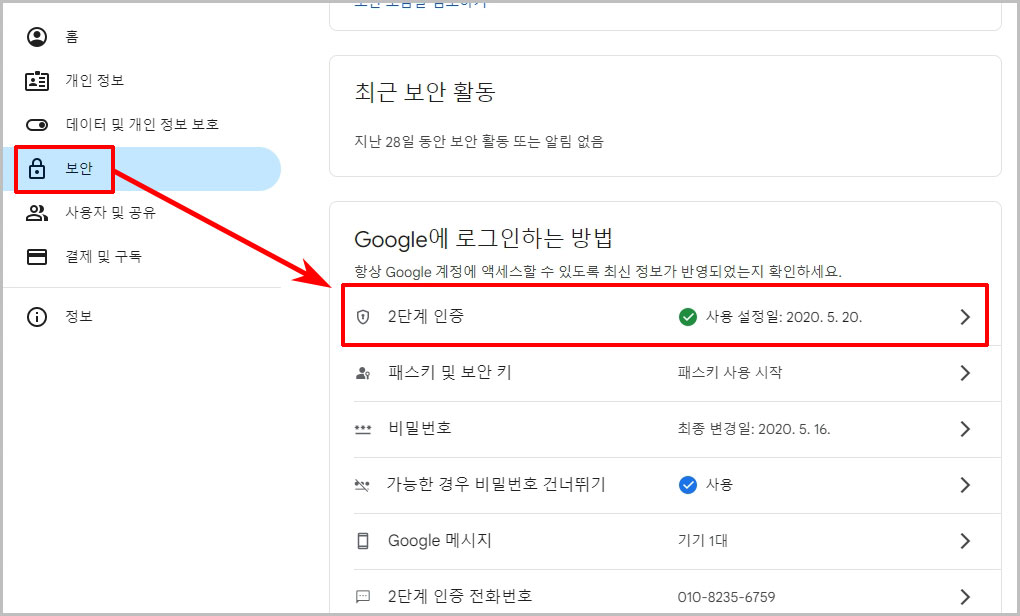Click the ID card icon beside 개인 정보
The height and width of the screenshot is (616, 1020).
36,81
